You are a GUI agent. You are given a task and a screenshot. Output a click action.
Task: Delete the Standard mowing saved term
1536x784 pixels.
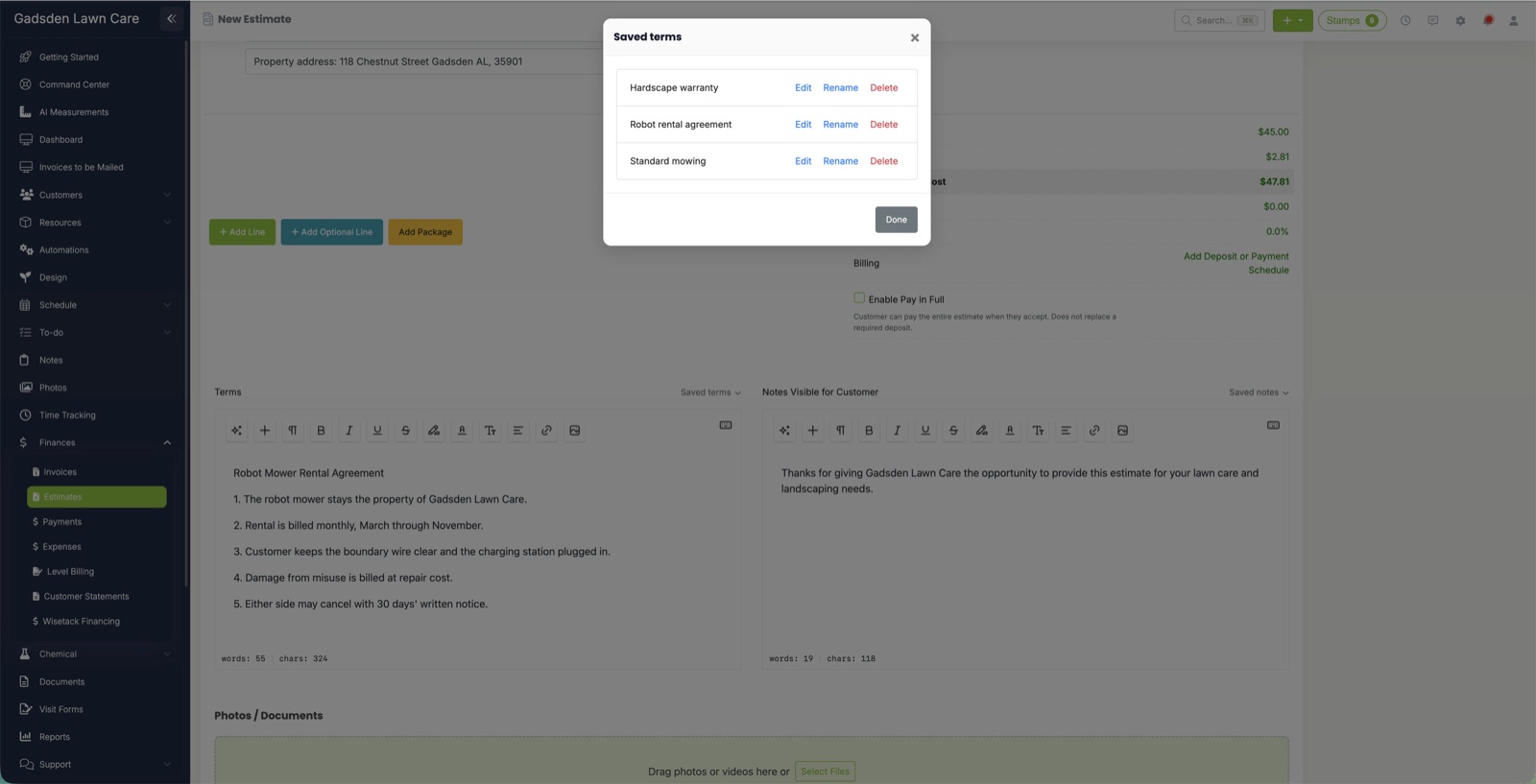(883, 161)
